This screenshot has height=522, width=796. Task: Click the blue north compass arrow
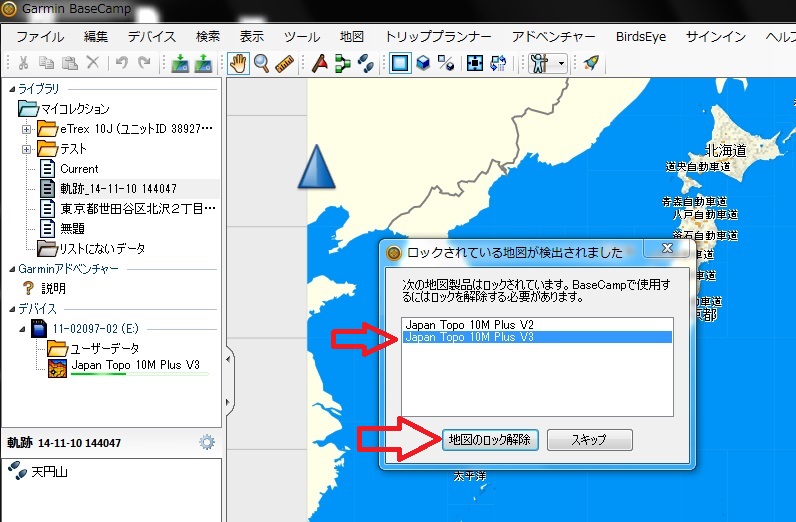tap(316, 167)
